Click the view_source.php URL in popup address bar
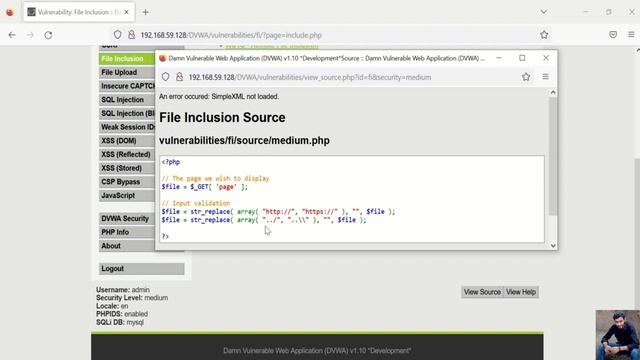The height and width of the screenshot is (360, 640). (x=309, y=77)
